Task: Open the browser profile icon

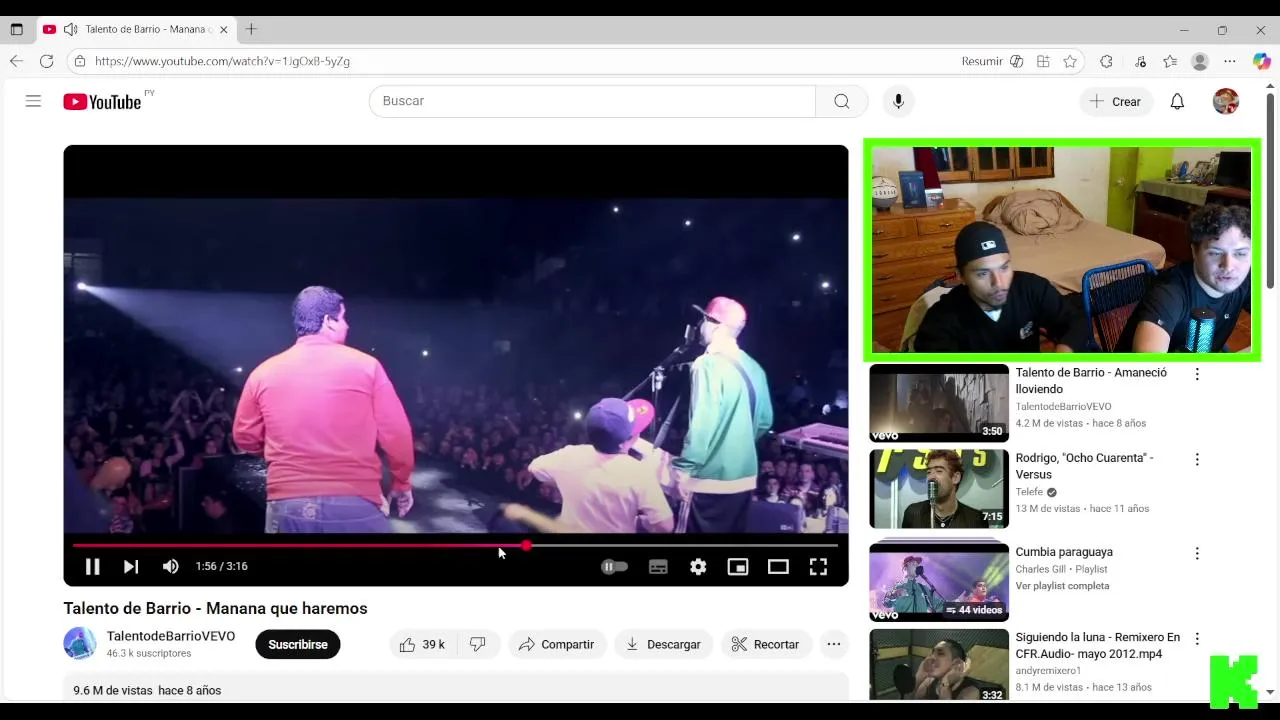Action: (x=1200, y=61)
